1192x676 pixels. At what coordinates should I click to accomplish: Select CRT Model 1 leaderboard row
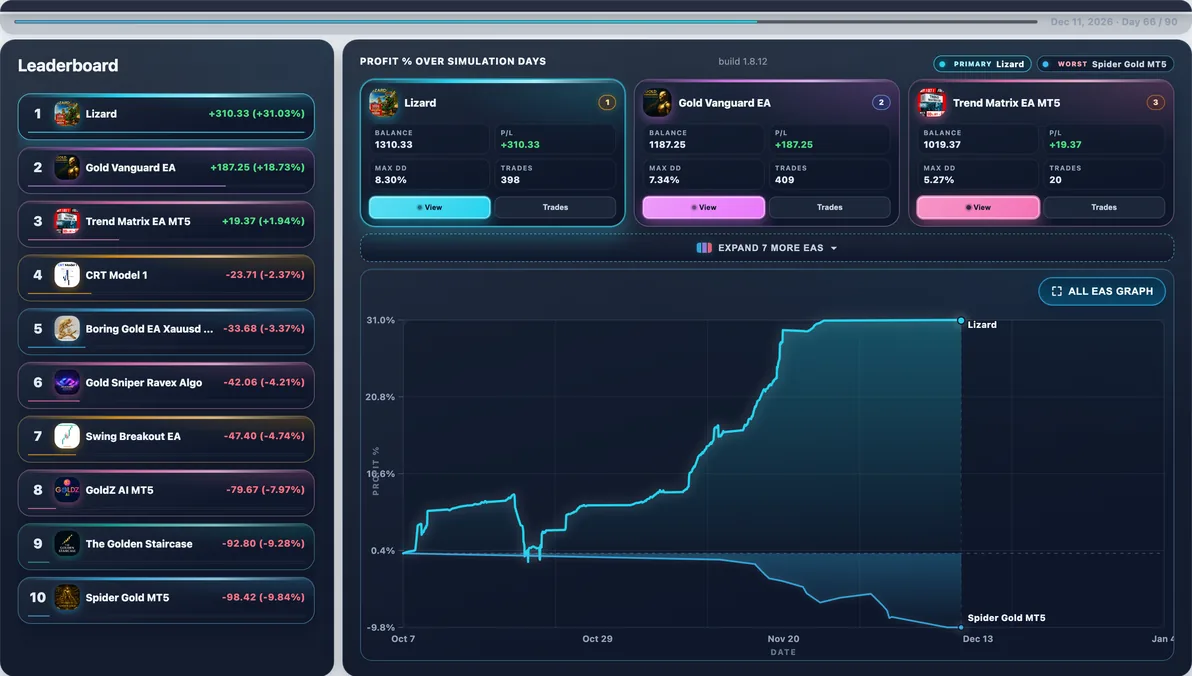[x=166, y=278]
